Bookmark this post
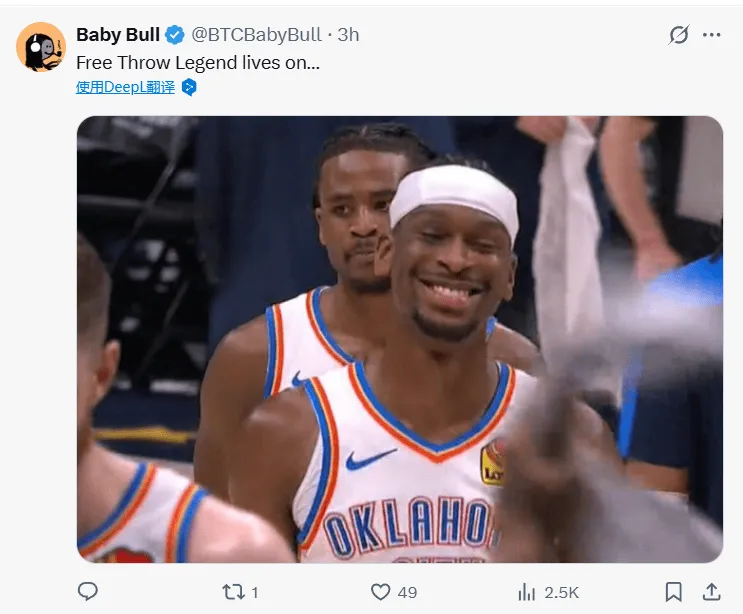The image size is (743, 614). pos(674,592)
